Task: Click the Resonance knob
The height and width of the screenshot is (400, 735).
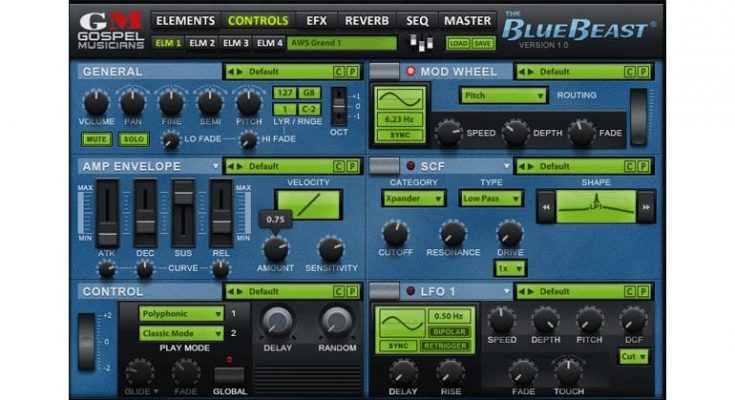Action: point(453,232)
